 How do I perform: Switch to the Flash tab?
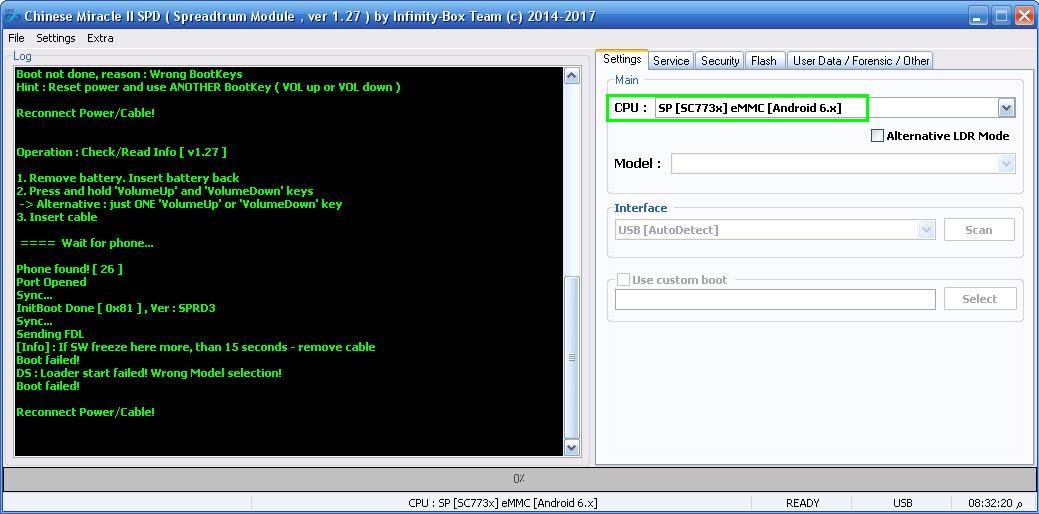[x=764, y=60]
